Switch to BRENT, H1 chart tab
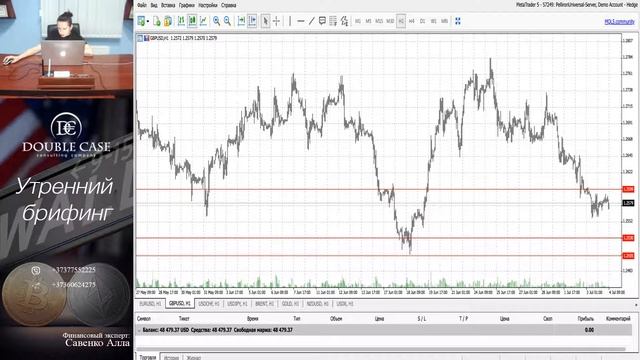Screen dimensions: 640x360 click(265, 304)
